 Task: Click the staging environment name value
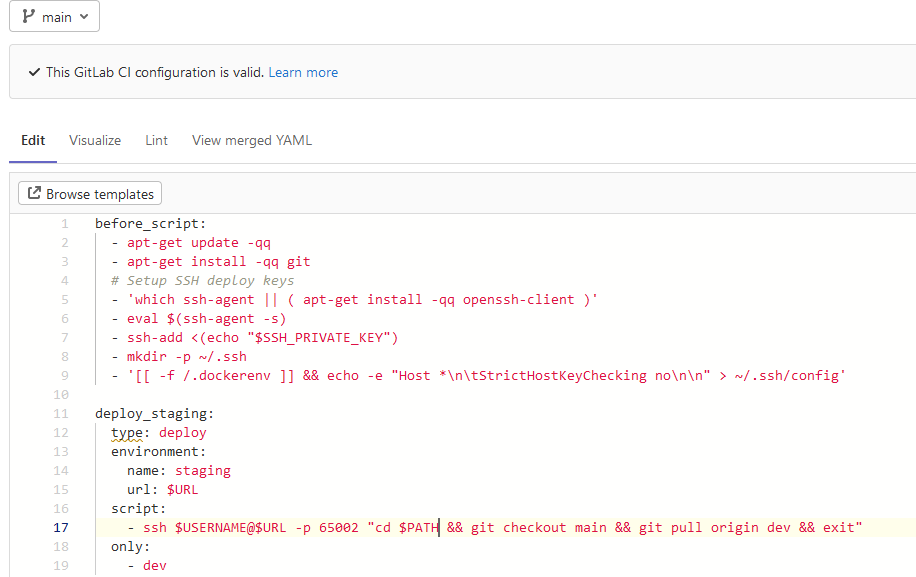point(202,470)
